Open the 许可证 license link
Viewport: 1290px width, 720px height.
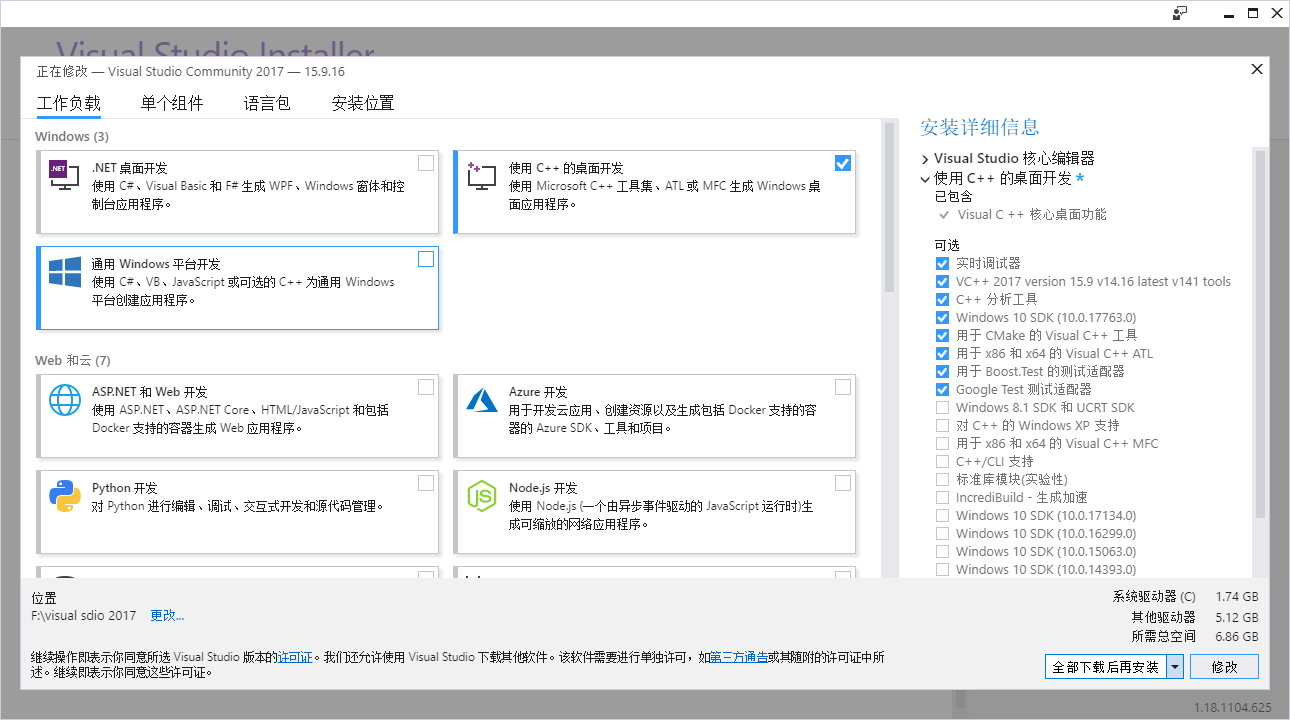coord(295,657)
